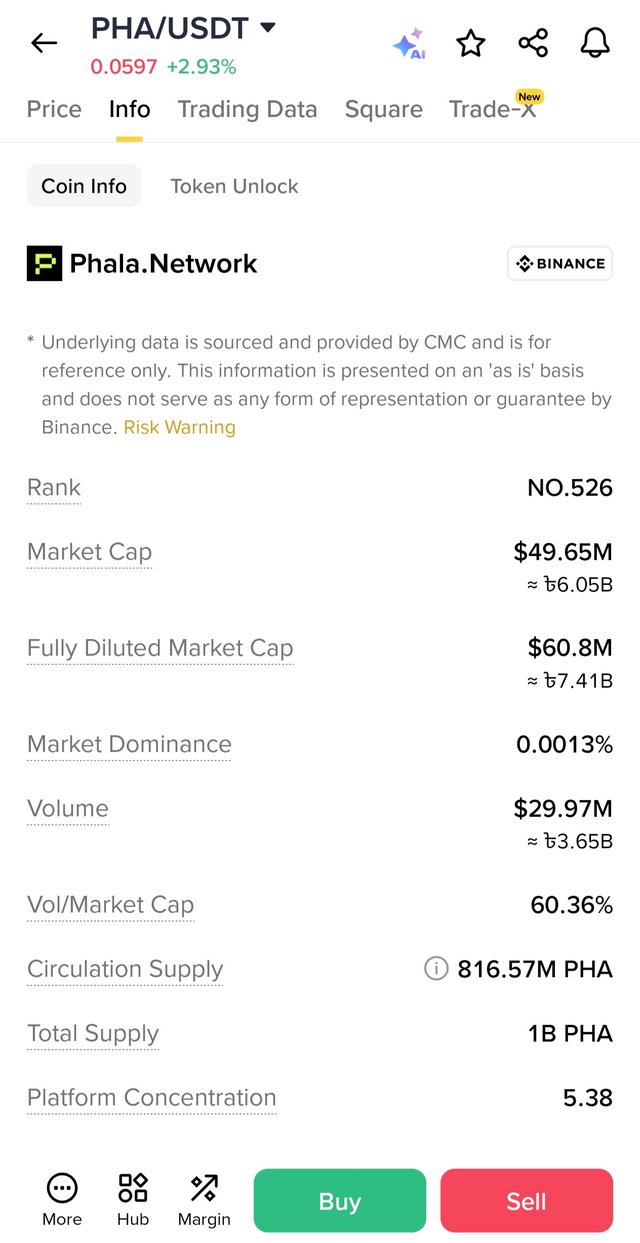Open the AI assistant sparkle icon

[x=409, y=44]
